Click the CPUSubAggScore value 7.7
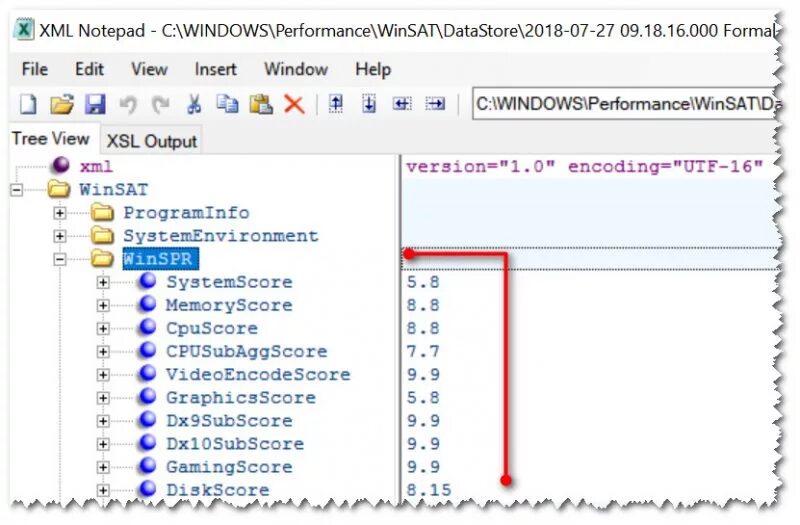Image resolution: width=800 pixels, height=525 pixels. pyautogui.click(x=423, y=351)
